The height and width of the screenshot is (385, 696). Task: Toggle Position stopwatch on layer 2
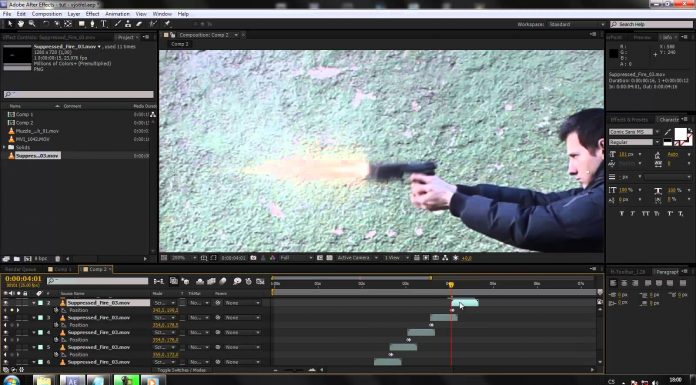tap(56, 310)
